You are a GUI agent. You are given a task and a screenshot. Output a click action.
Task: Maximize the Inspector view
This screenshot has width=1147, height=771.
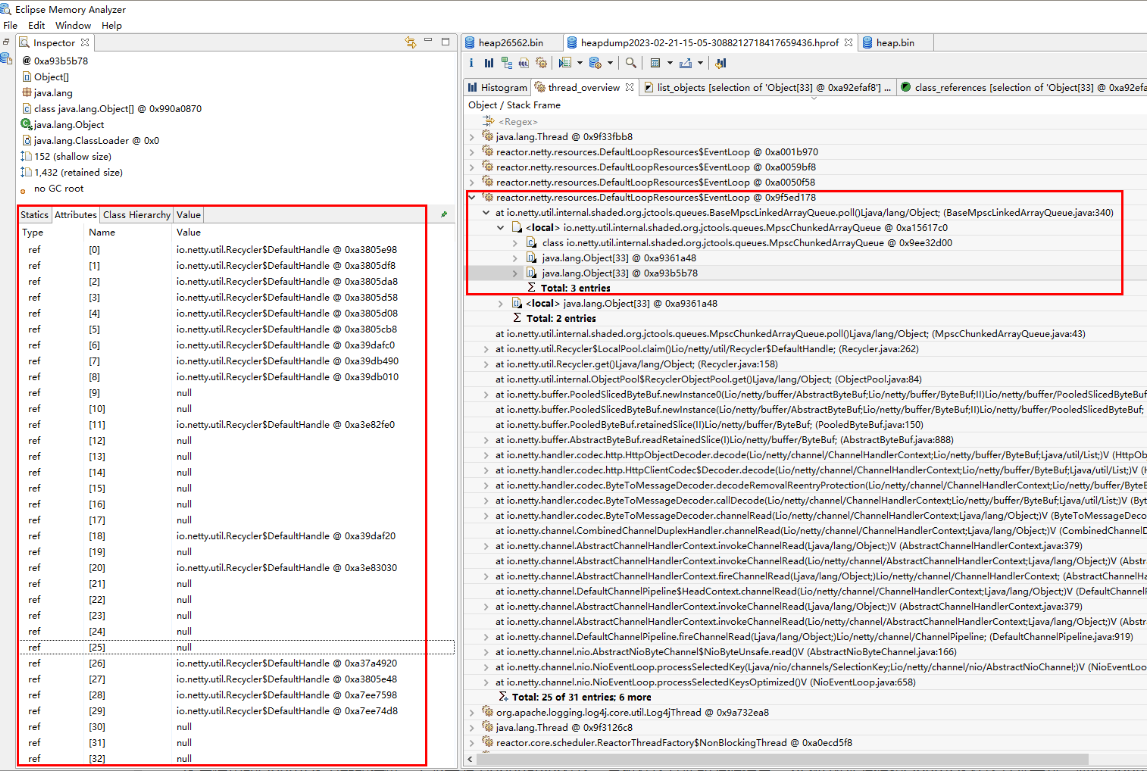point(445,42)
